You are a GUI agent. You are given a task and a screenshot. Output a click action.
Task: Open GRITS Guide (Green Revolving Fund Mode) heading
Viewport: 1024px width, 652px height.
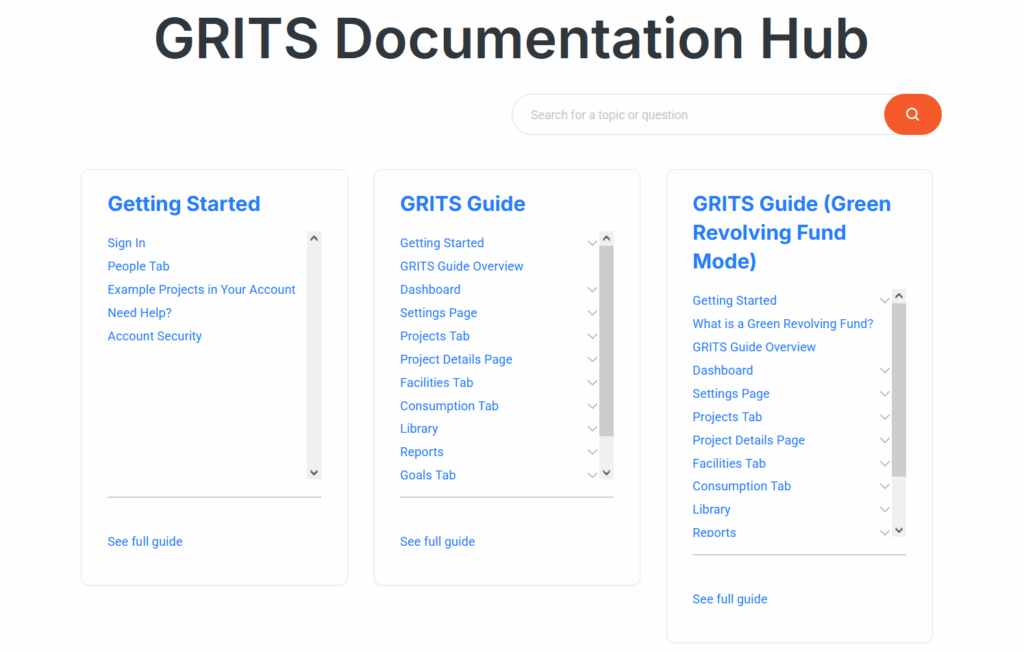(791, 232)
